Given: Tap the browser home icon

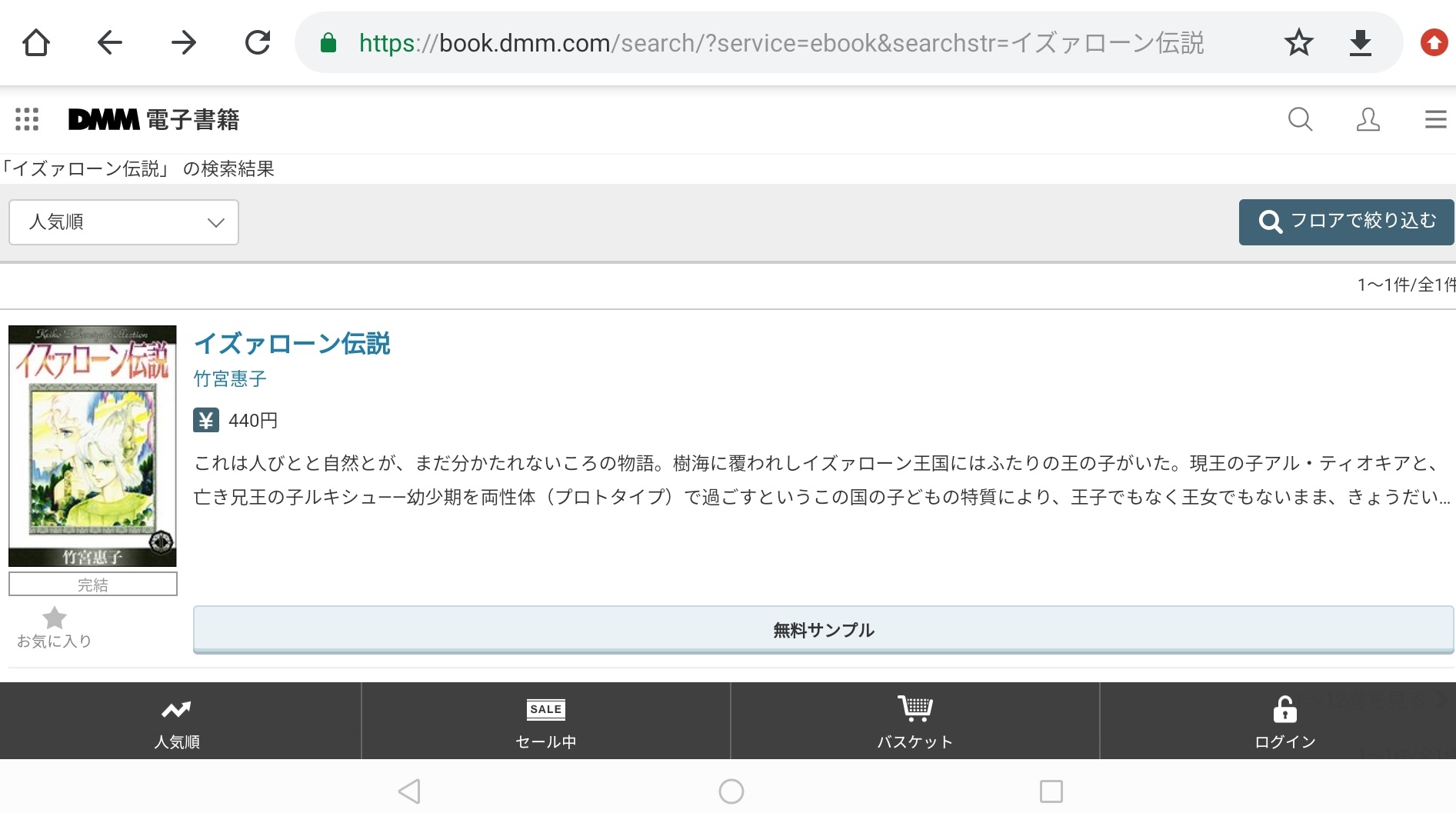Looking at the screenshot, I should click(36, 43).
